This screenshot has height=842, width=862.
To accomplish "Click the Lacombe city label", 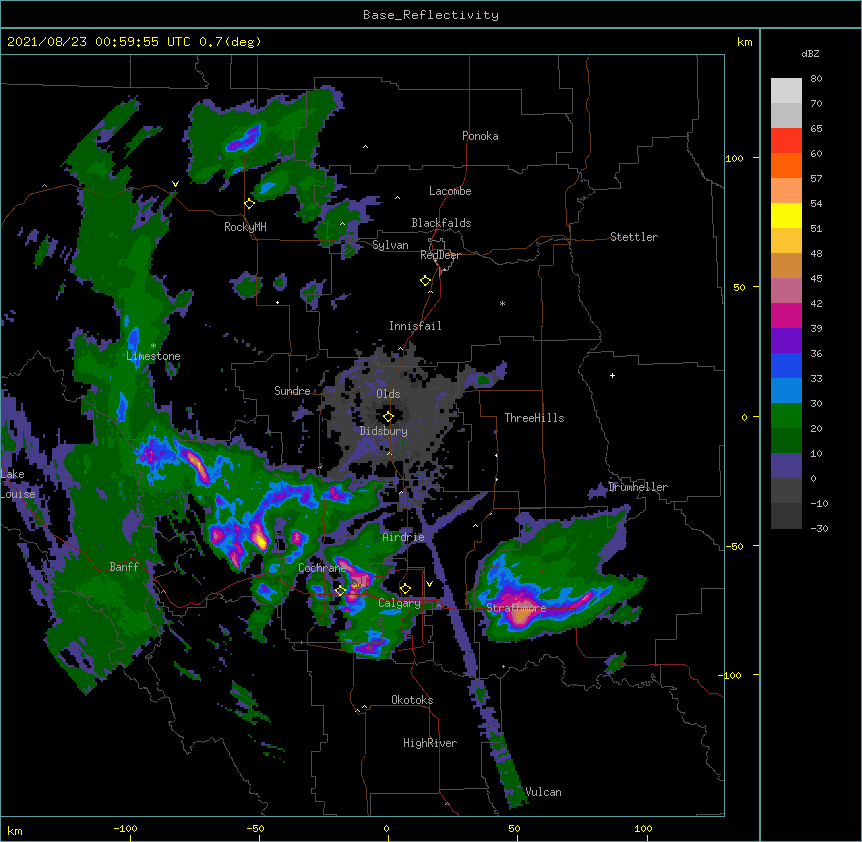I will pyautogui.click(x=450, y=191).
